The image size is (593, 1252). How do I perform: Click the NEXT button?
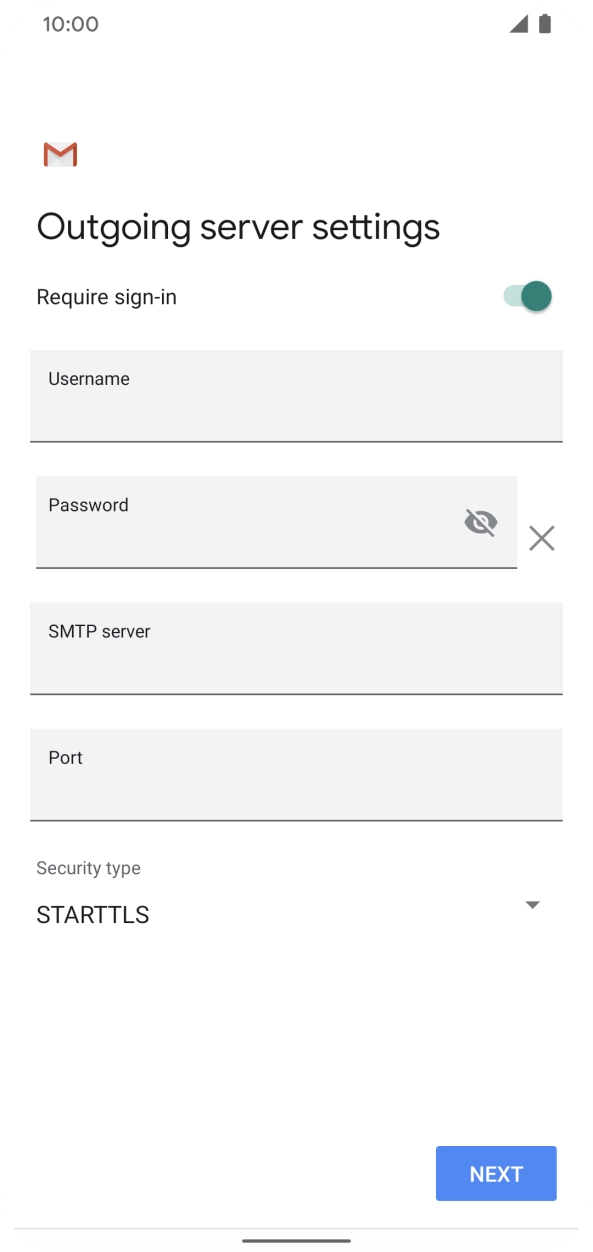point(496,1173)
